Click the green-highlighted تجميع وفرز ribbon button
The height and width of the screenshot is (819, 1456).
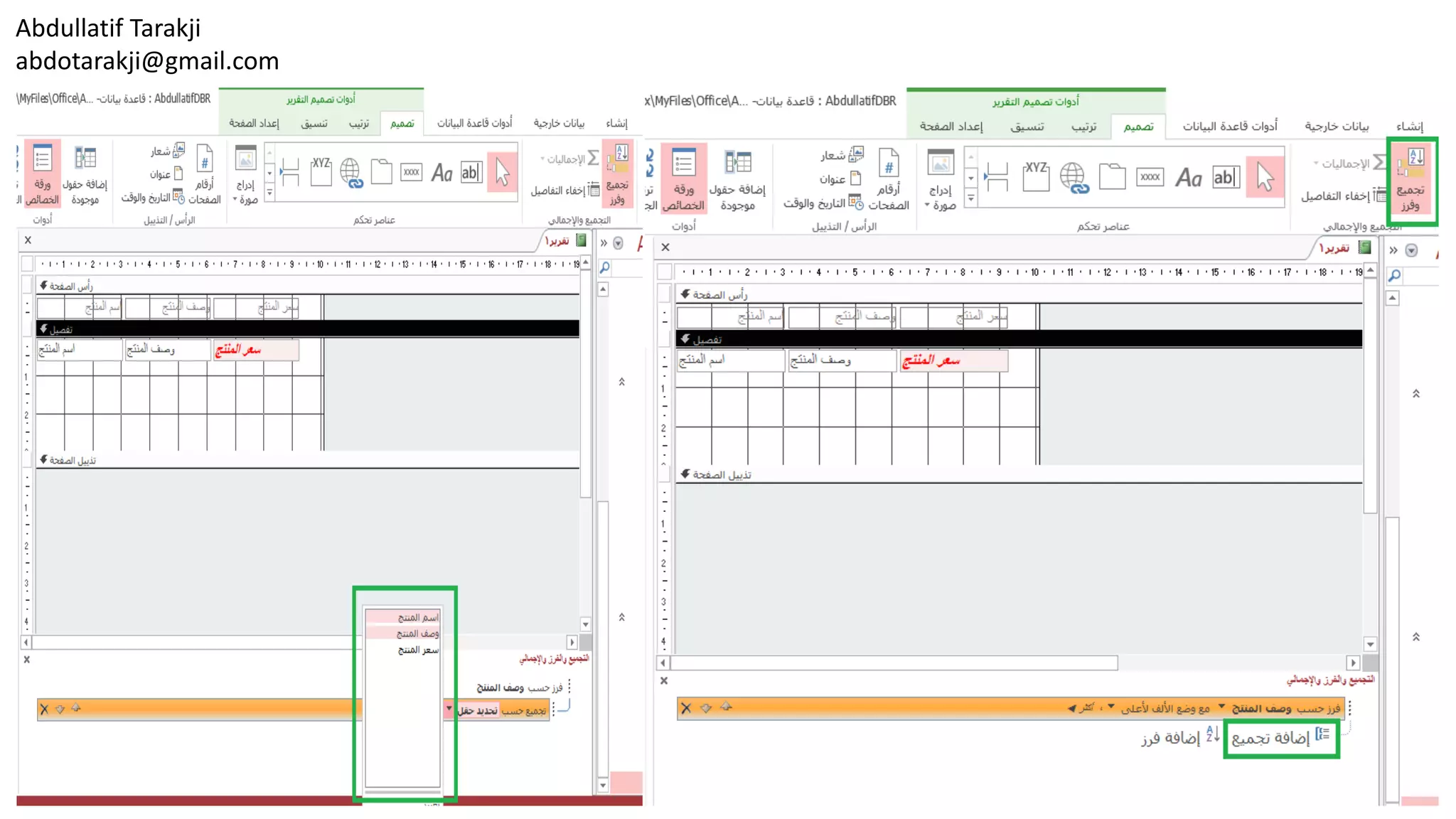(x=1411, y=179)
